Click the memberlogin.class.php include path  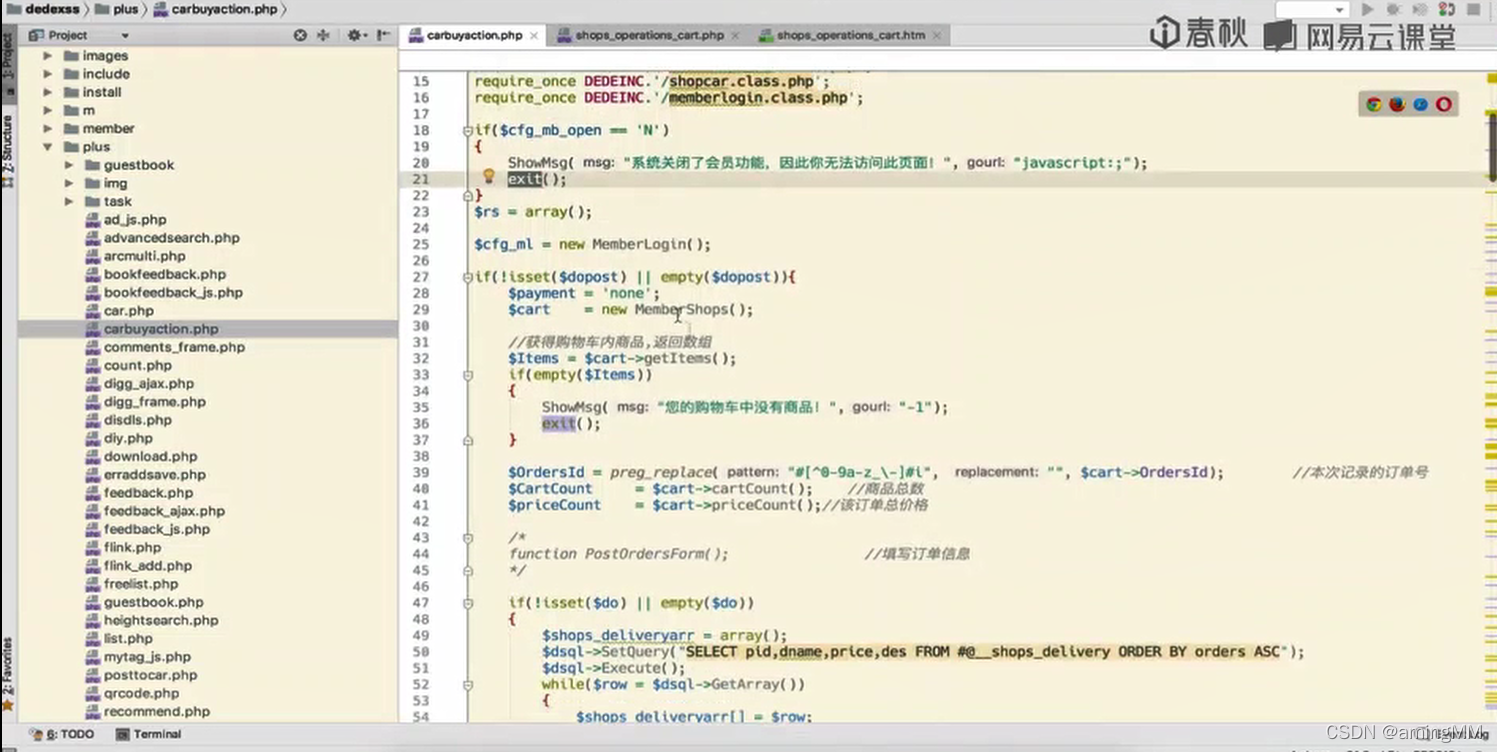(758, 98)
